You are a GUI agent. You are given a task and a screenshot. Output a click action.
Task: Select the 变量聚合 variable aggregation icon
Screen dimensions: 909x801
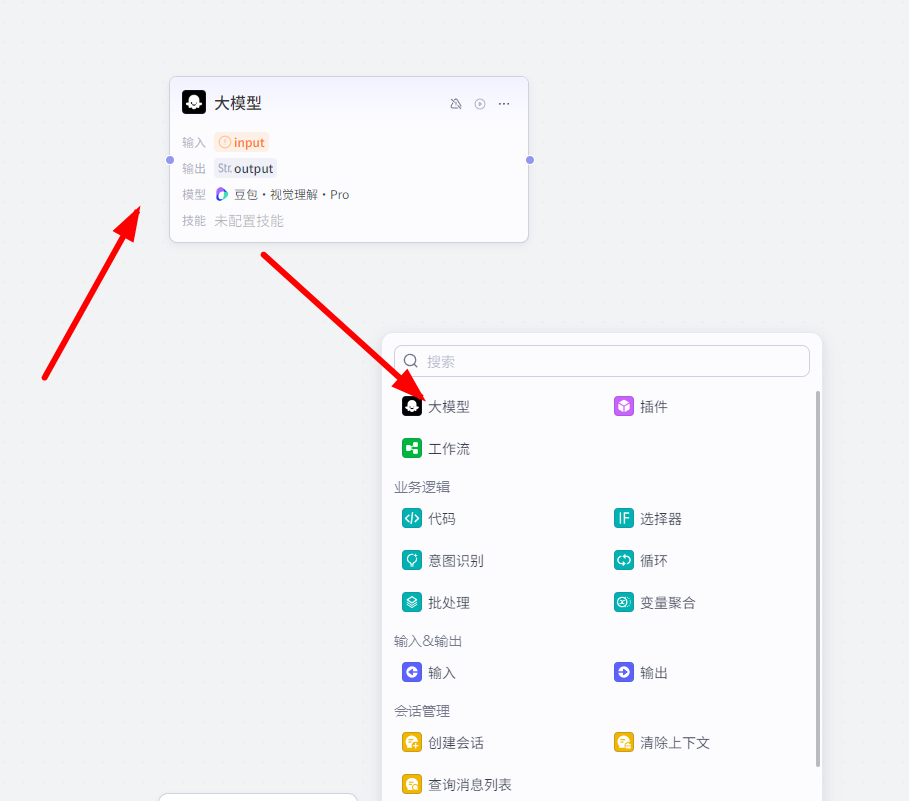pyautogui.click(x=623, y=602)
